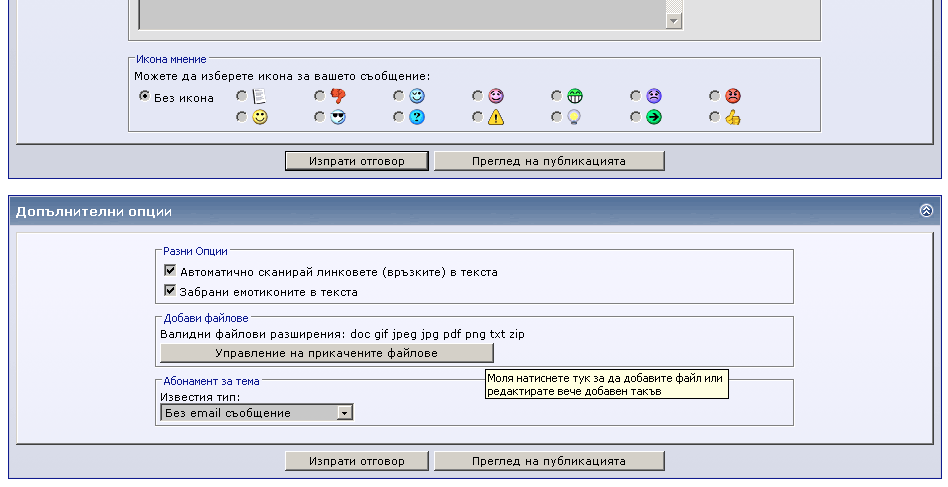Image resolution: width=948 pixels, height=487 pixels.
Task: Collapse the 'Допълнителни опции' panel
Action: pos(926,211)
